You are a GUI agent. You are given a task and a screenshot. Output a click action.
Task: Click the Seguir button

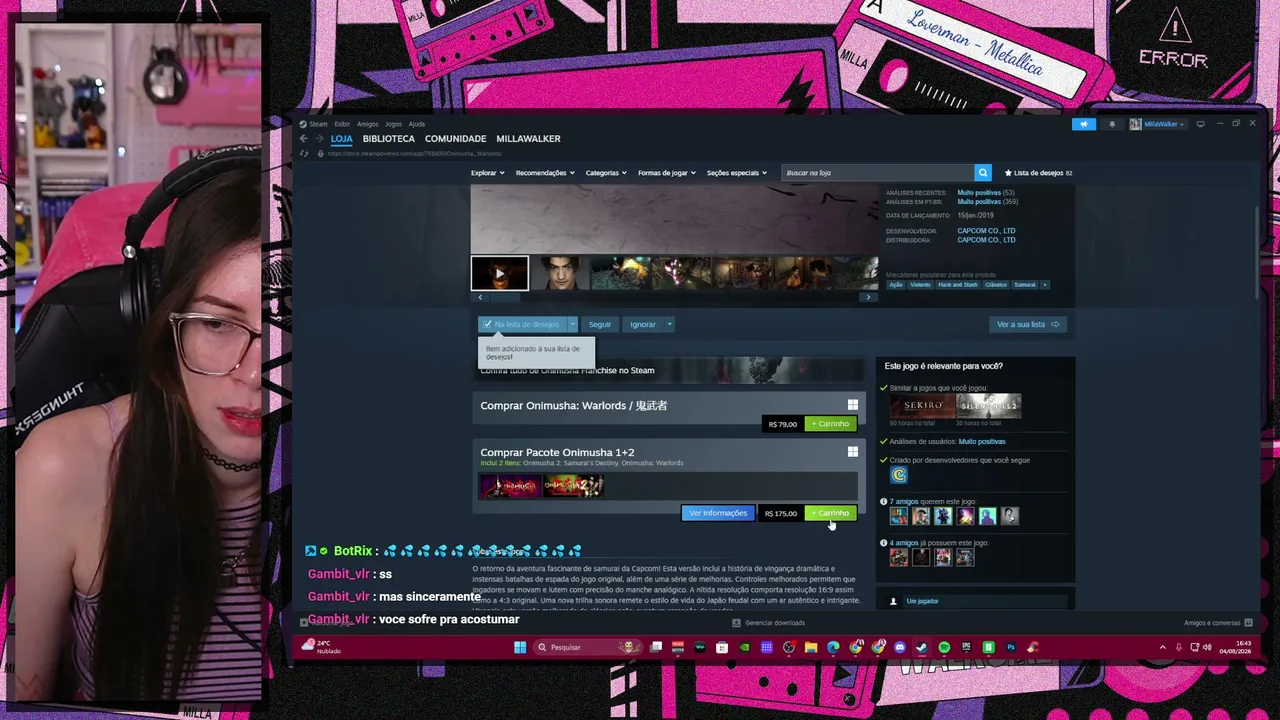(600, 324)
